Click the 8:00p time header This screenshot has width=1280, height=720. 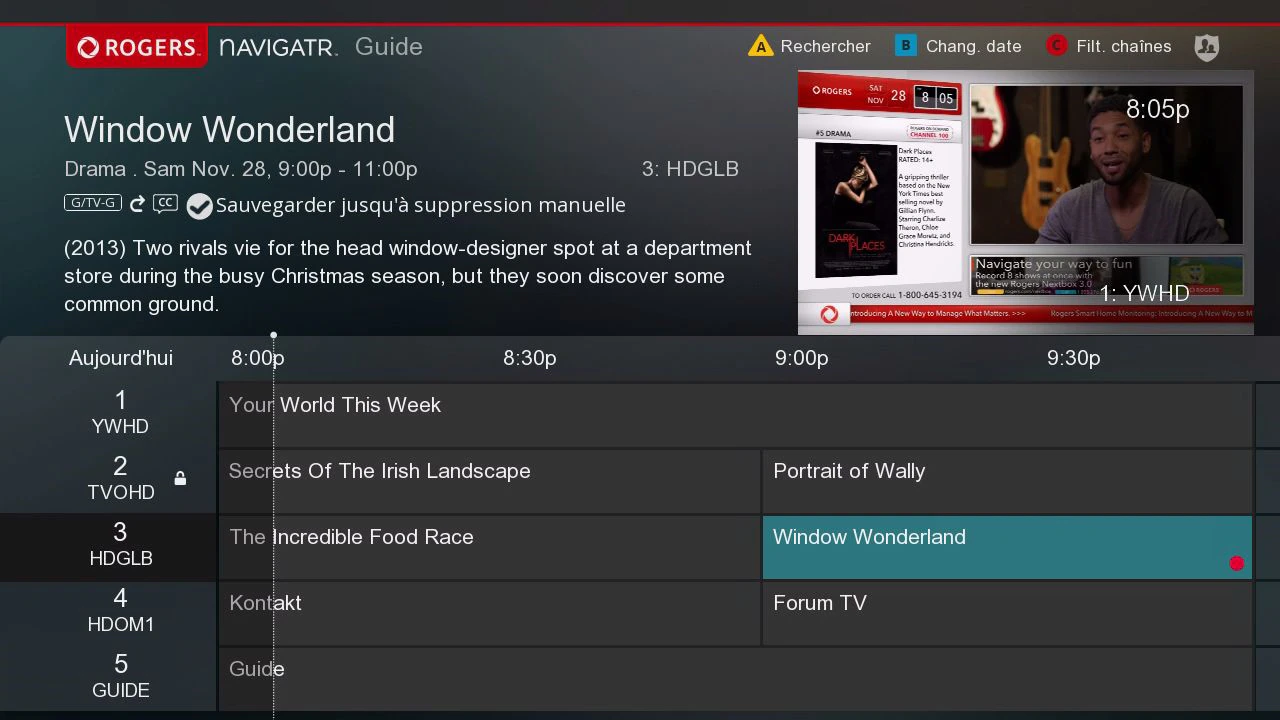[258, 358]
